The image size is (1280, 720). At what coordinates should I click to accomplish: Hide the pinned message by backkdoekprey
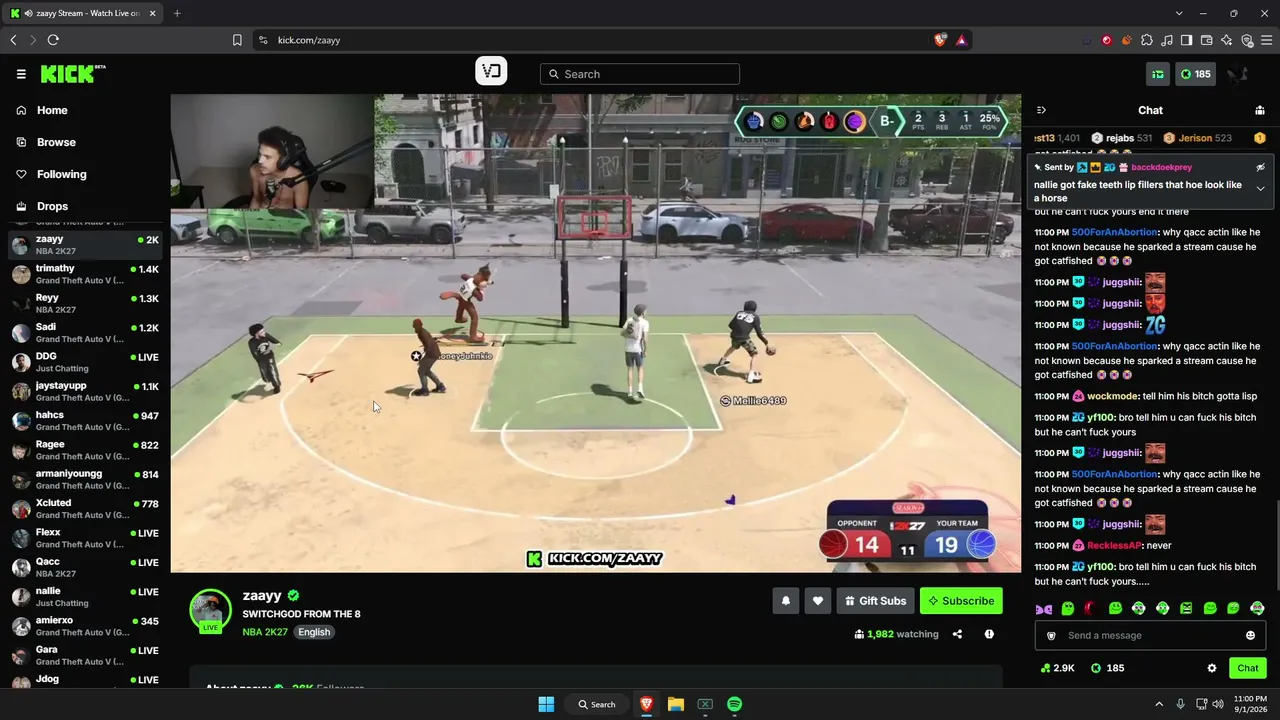coord(1260,167)
